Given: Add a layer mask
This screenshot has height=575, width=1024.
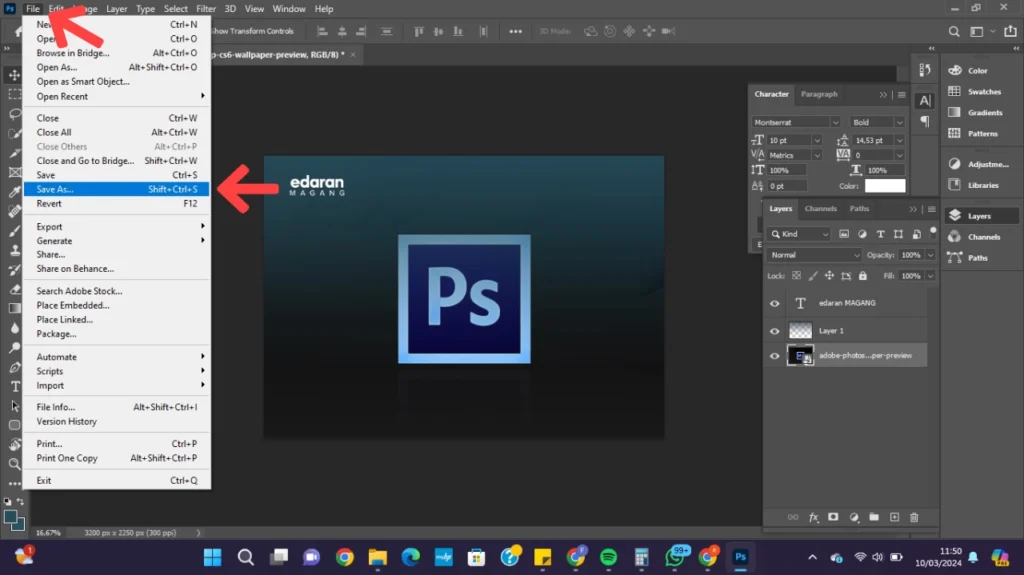Looking at the screenshot, I should pyautogui.click(x=833, y=517).
